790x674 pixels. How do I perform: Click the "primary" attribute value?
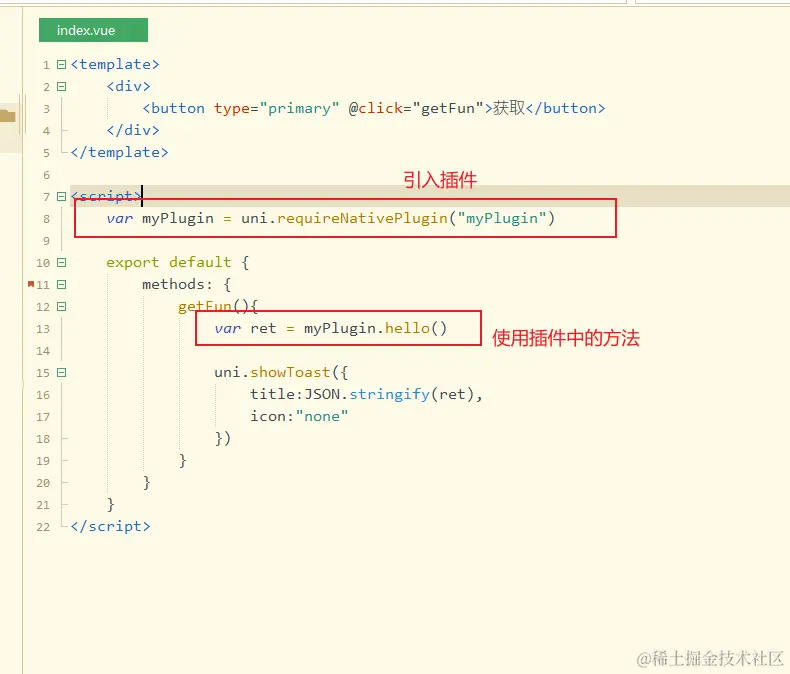point(299,108)
